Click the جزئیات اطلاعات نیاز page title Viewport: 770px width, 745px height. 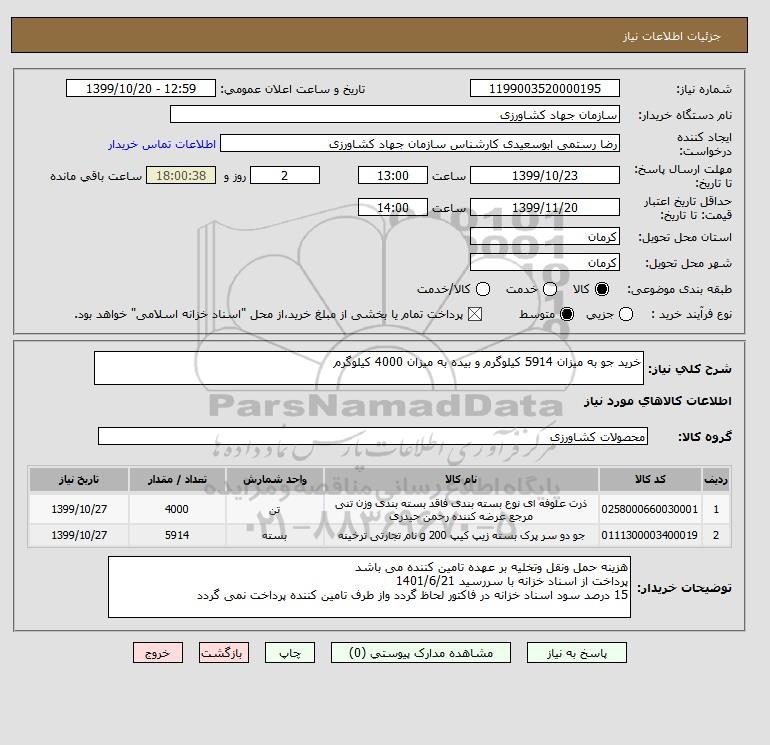tap(671, 36)
